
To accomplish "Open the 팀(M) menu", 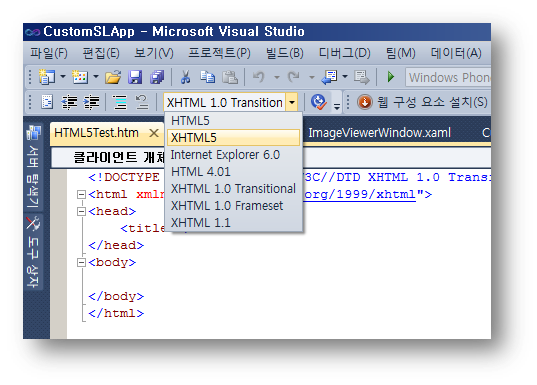I will [x=400, y=53].
